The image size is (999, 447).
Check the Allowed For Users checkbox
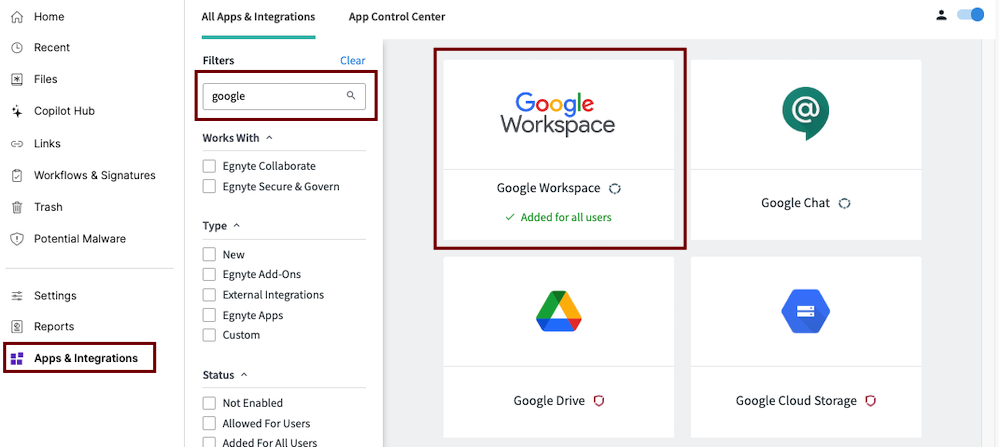click(x=209, y=423)
